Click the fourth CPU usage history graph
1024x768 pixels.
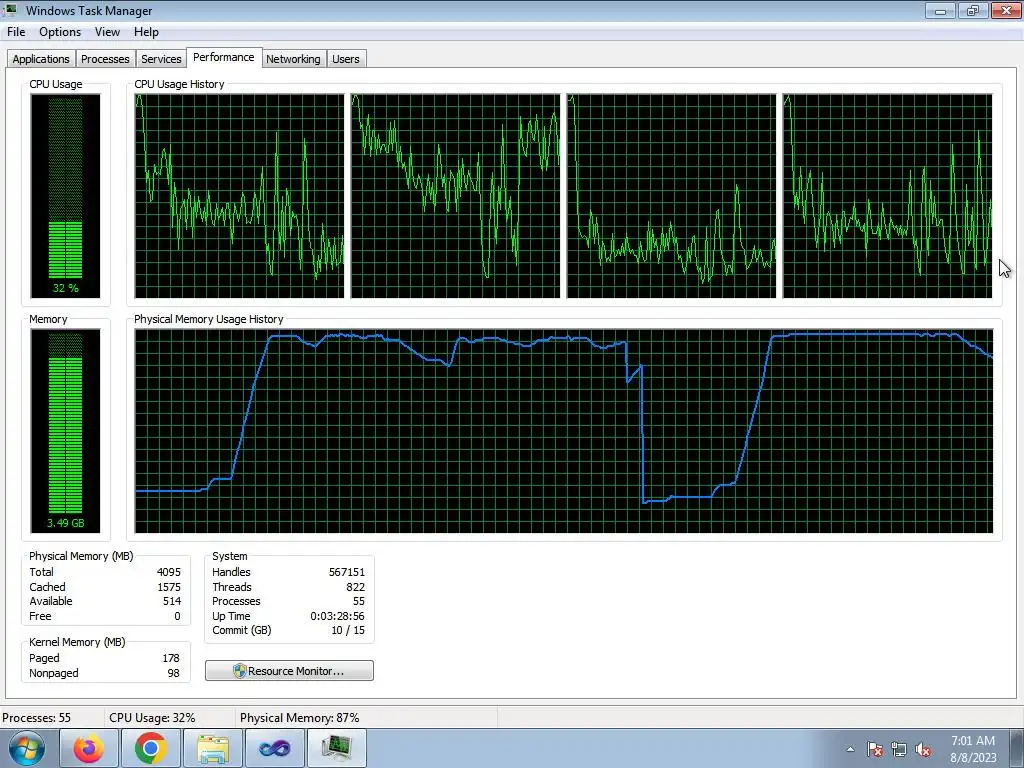[888, 196]
